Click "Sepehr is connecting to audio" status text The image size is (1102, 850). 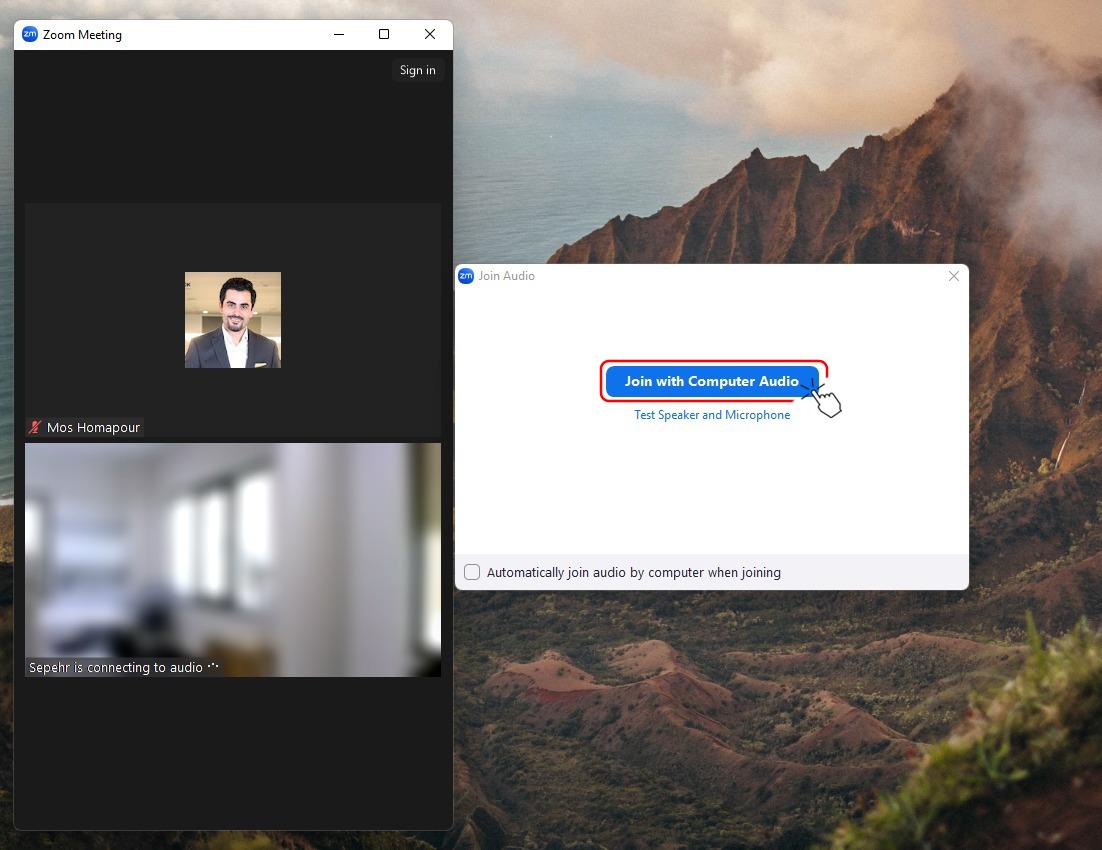(x=115, y=667)
